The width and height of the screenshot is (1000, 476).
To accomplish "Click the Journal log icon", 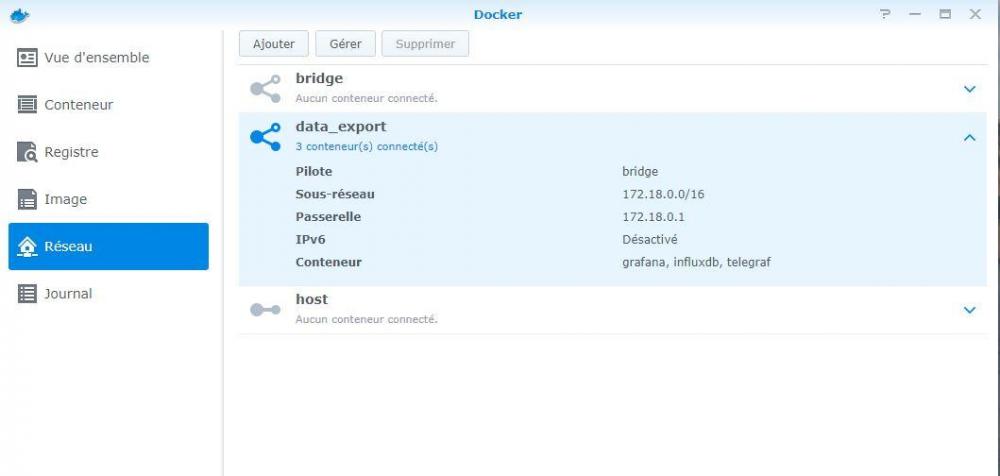I will (x=27, y=294).
